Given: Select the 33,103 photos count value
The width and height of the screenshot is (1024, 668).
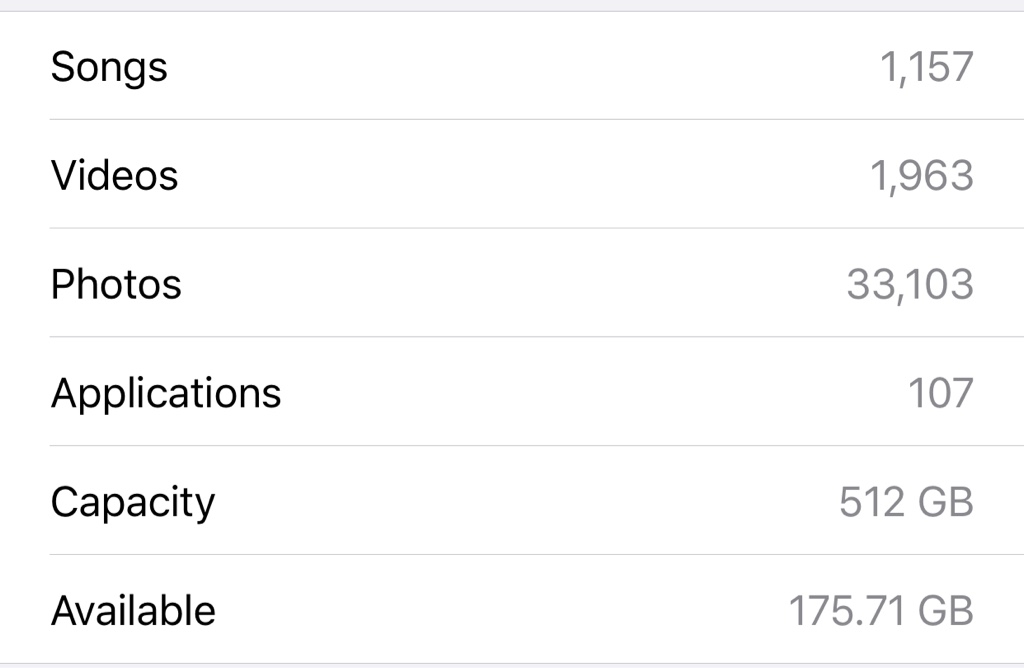Looking at the screenshot, I should [x=910, y=285].
